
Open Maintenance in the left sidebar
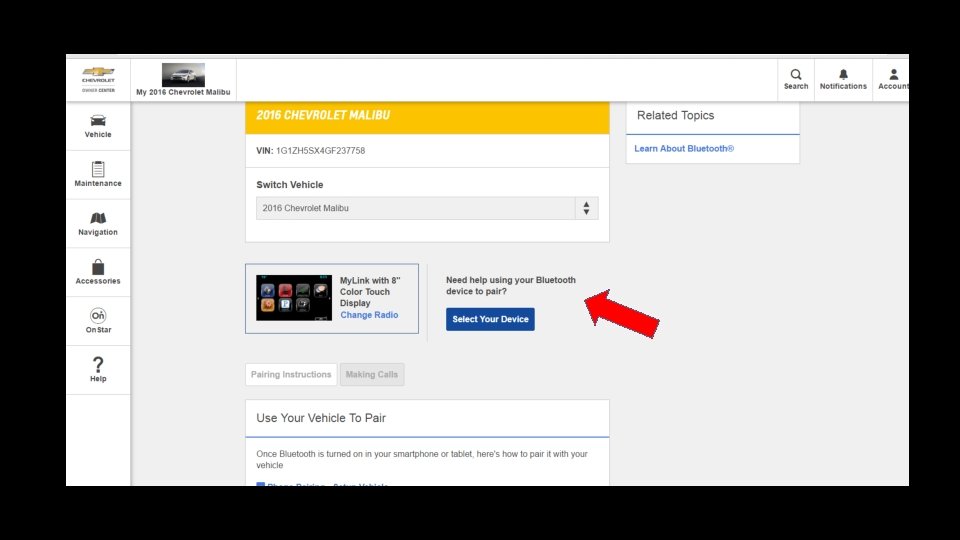(98, 174)
